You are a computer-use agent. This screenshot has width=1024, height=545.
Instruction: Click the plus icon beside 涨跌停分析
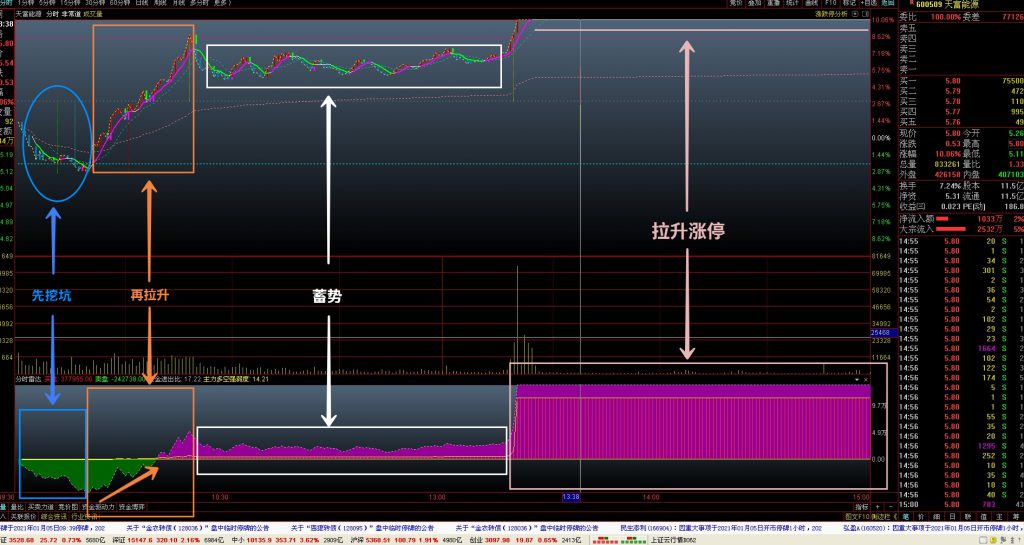coord(856,14)
